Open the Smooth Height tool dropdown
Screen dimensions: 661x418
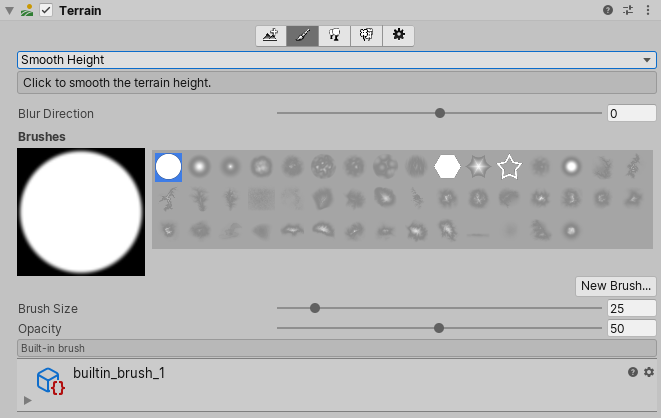coord(336,60)
